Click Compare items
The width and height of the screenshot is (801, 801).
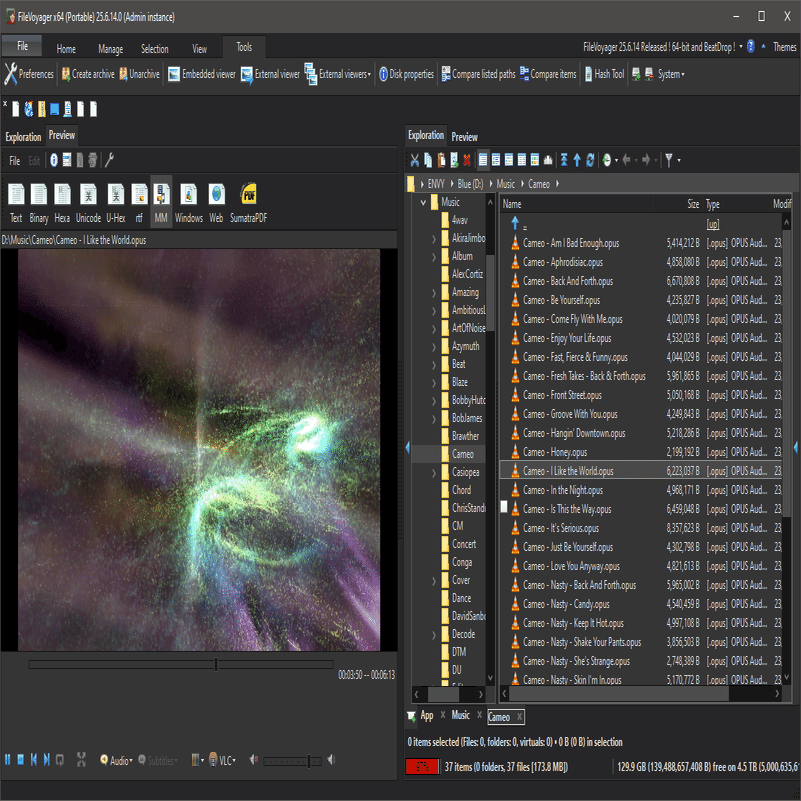548,74
